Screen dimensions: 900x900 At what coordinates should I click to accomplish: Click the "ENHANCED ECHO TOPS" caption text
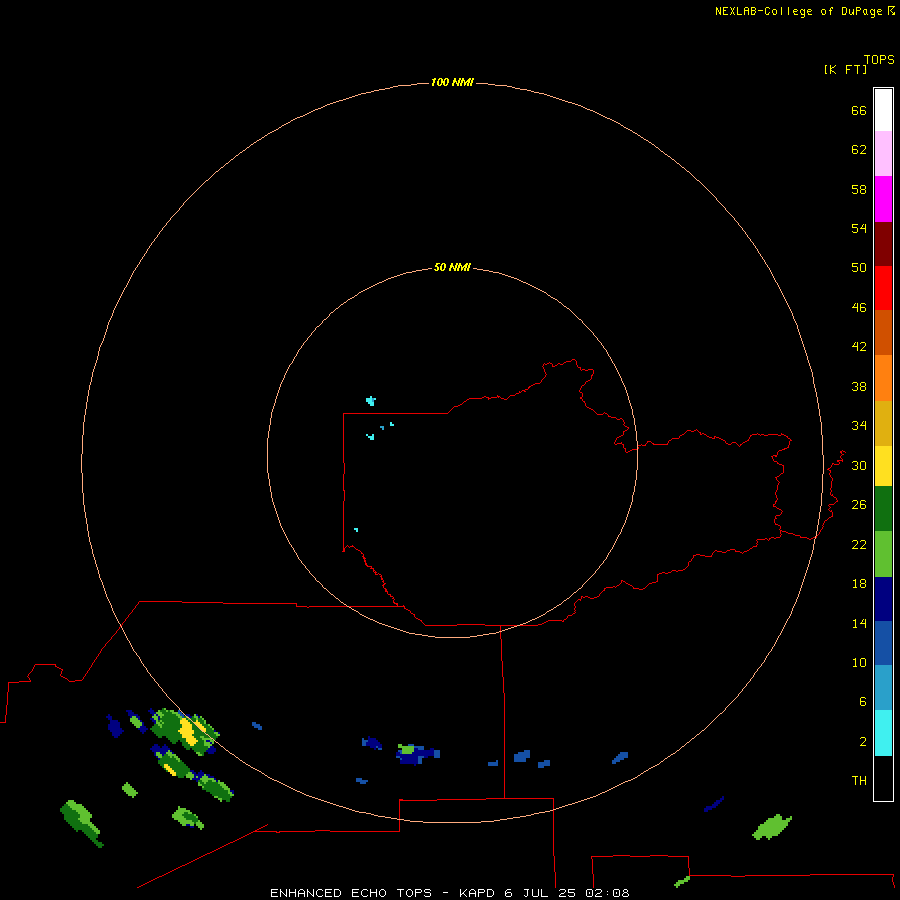[x=351, y=893]
